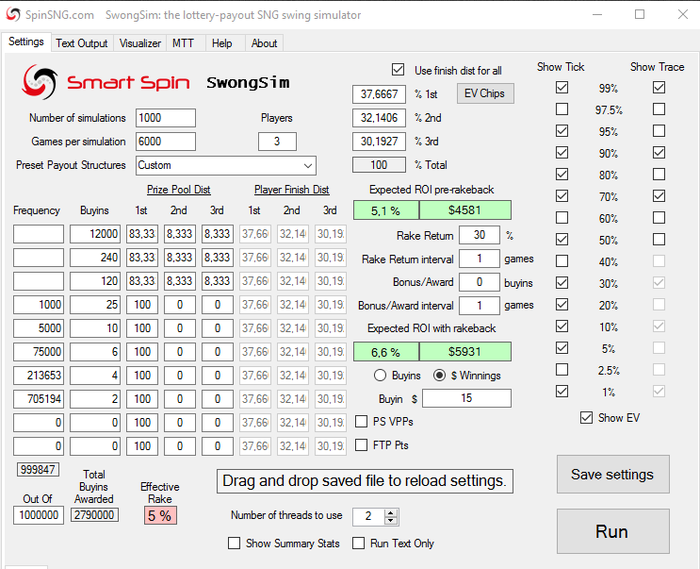Click the 12000 buyins field

(95, 234)
